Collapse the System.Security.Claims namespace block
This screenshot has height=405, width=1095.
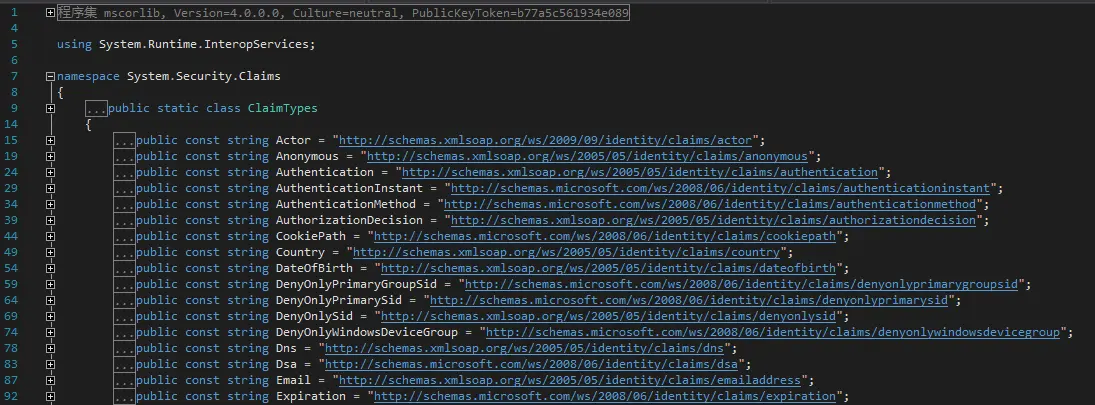[x=50, y=76]
